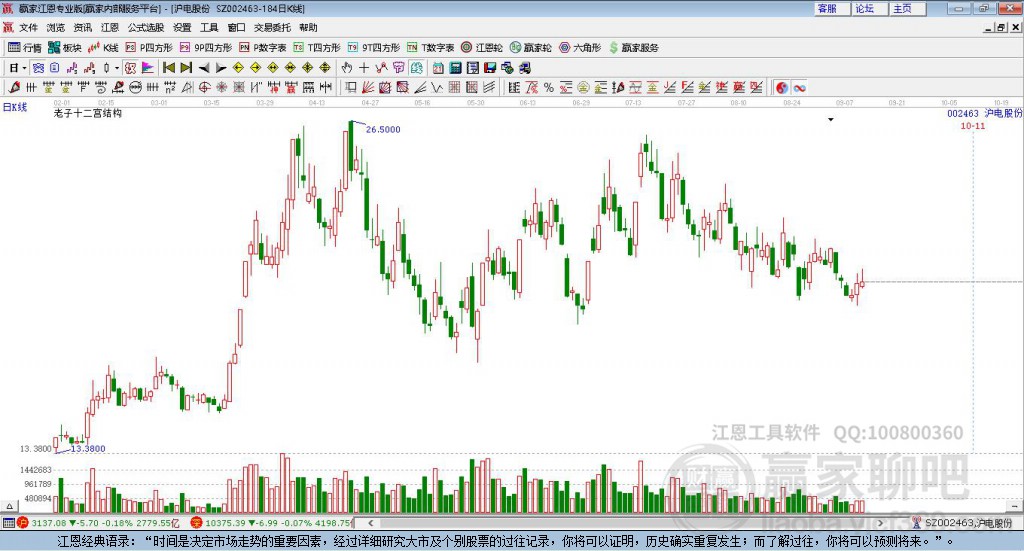Click Shenzhen index 10375.39 status entry
This screenshot has height=551, width=1024.
coord(271,523)
